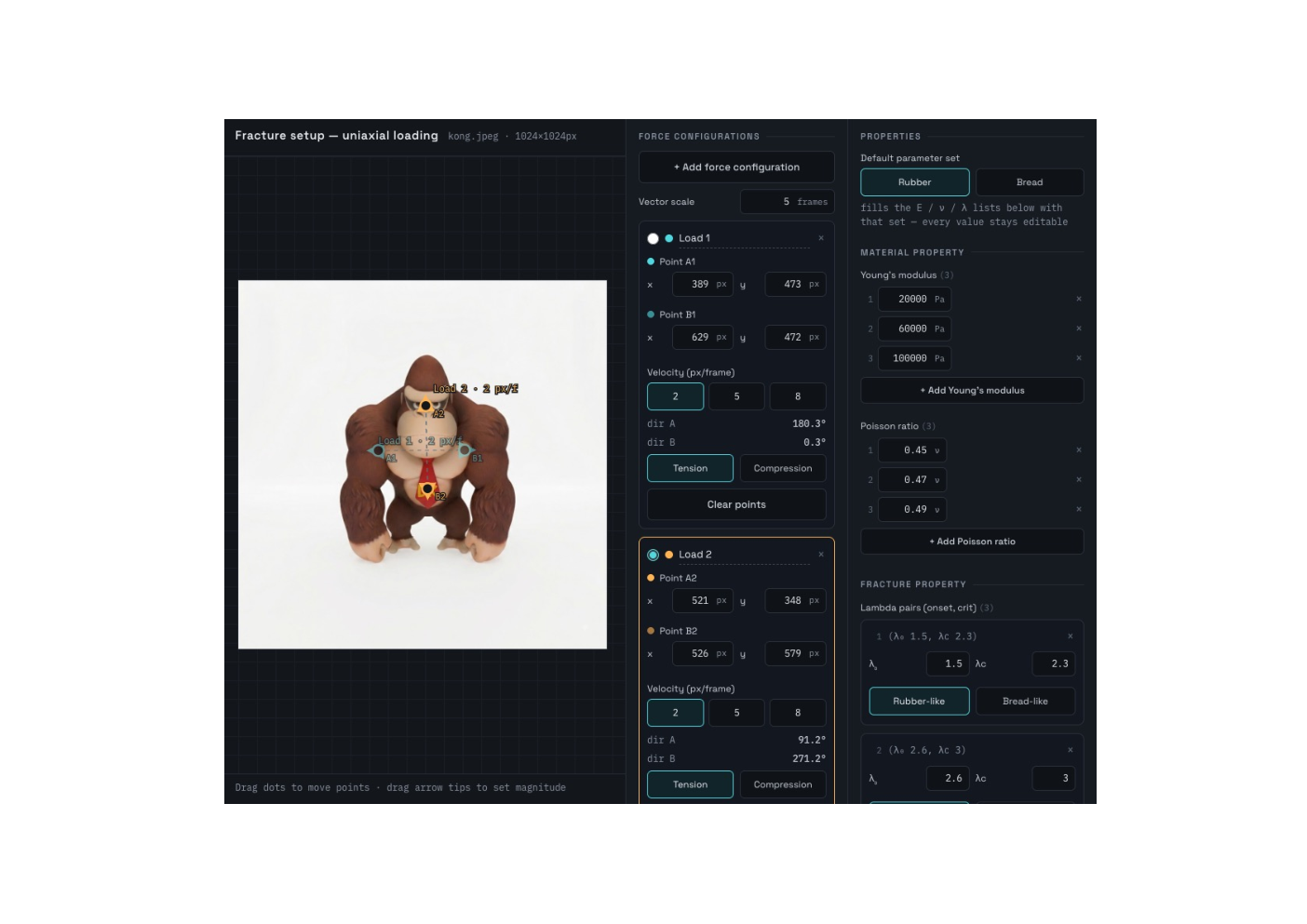Delete the 60000 Pa Young's modulus entry
This screenshot has width=1307, height=924.
(1079, 328)
